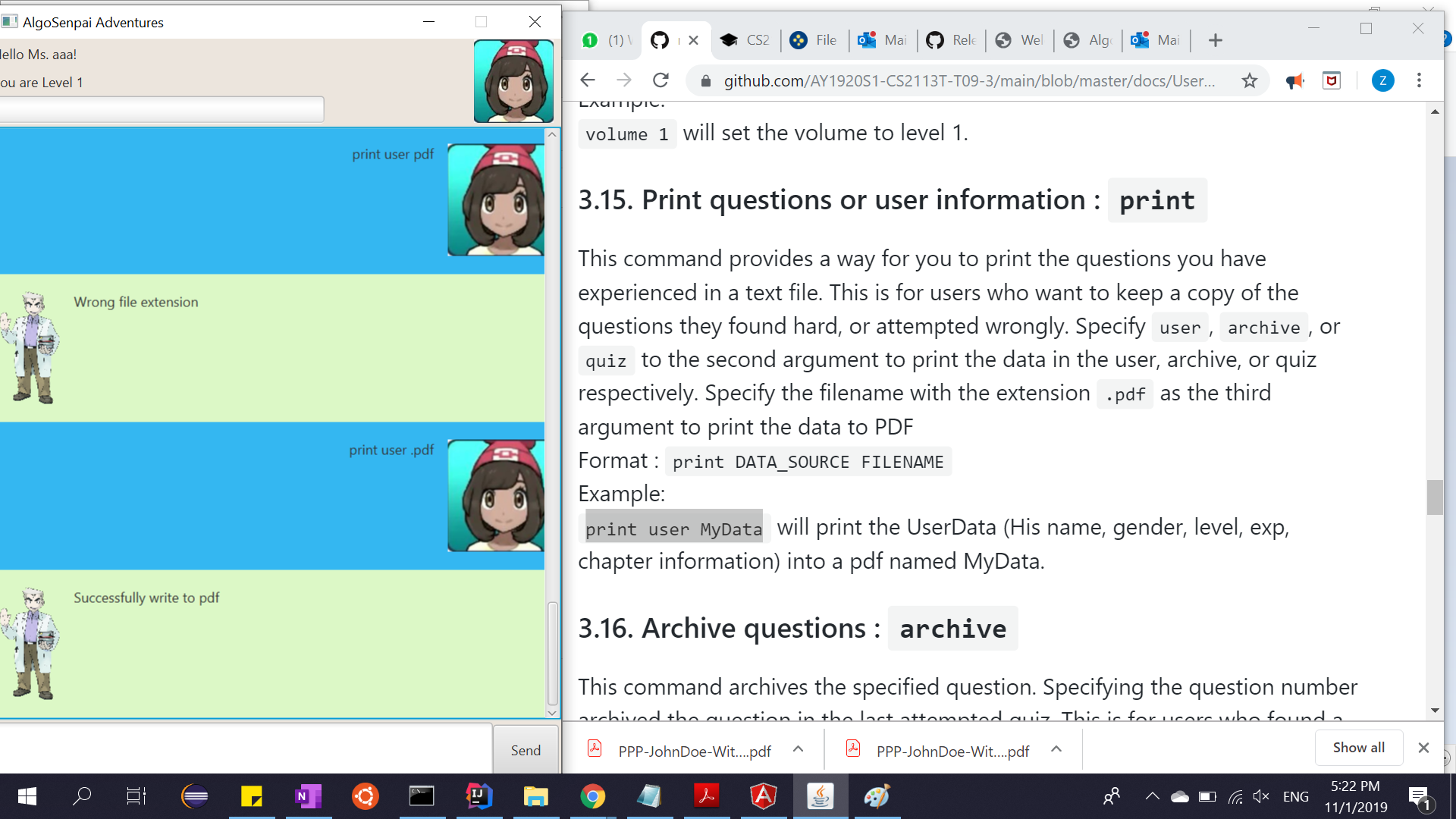Open Task View on the taskbar
This screenshot has width=1456, height=819.
tap(136, 796)
